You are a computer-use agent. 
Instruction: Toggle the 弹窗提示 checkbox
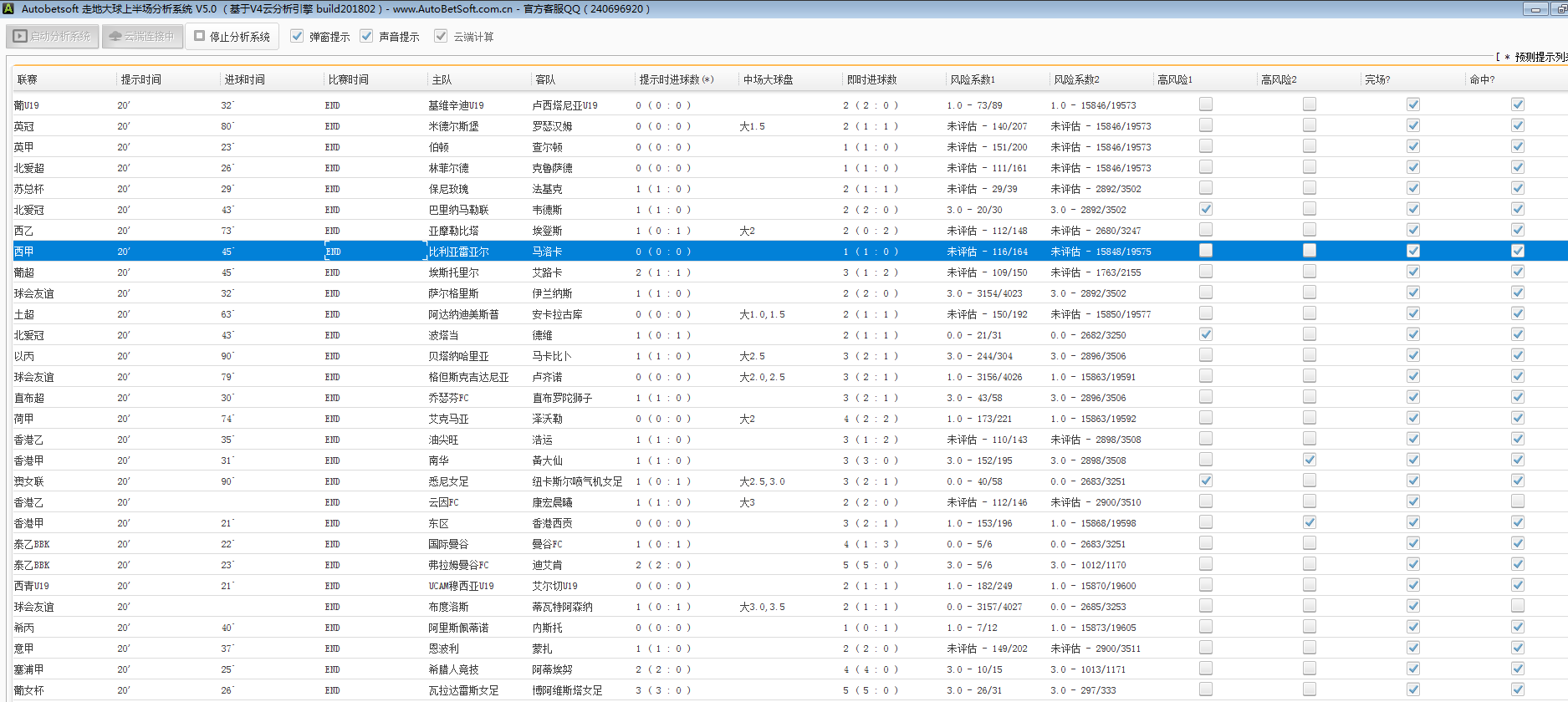coord(297,36)
